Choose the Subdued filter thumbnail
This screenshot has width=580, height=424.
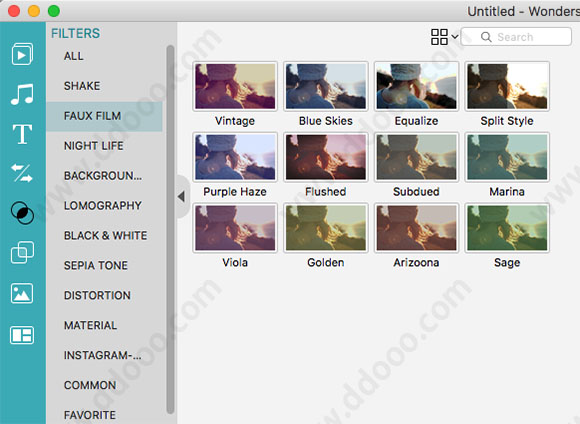tap(417, 157)
